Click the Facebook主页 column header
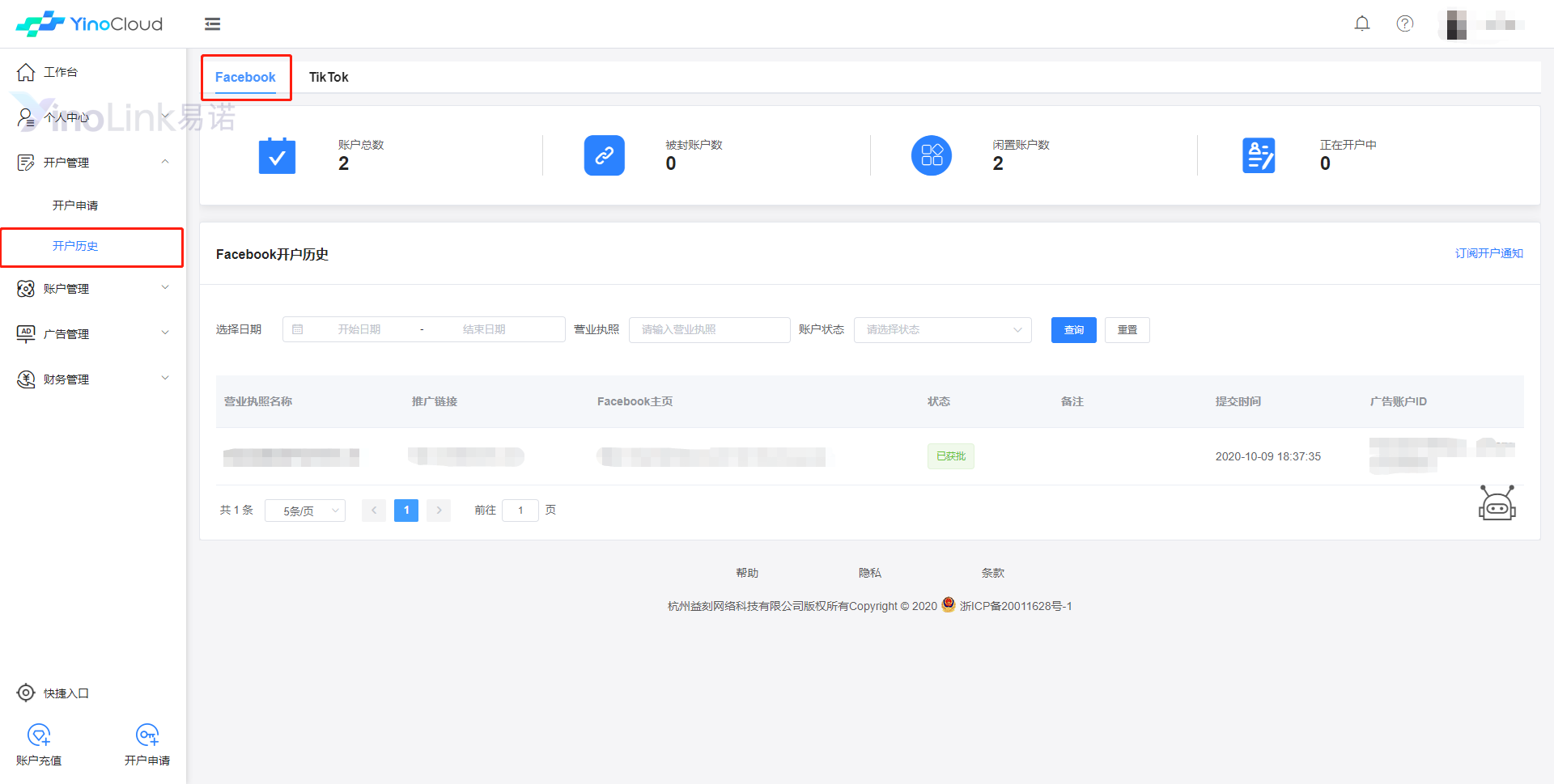The width and height of the screenshot is (1554, 784). pos(635,401)
